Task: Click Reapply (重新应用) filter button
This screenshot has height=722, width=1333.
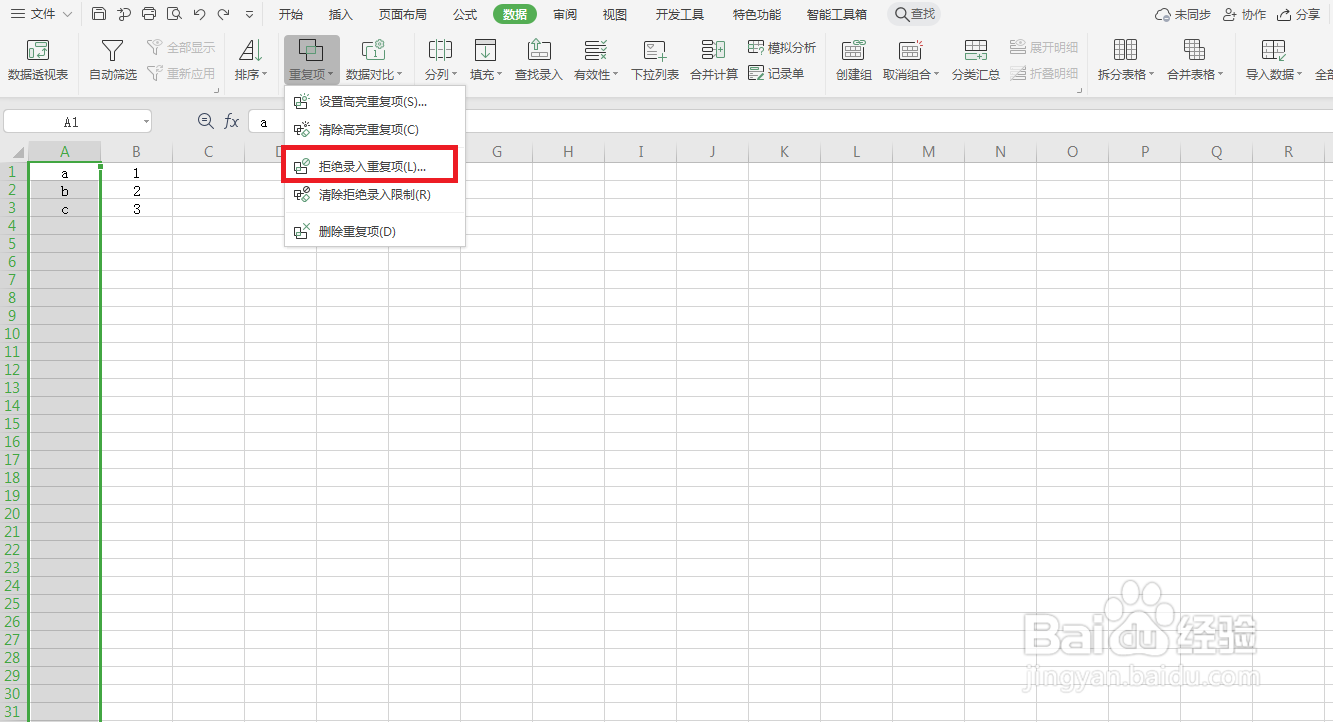Action: 181,73
